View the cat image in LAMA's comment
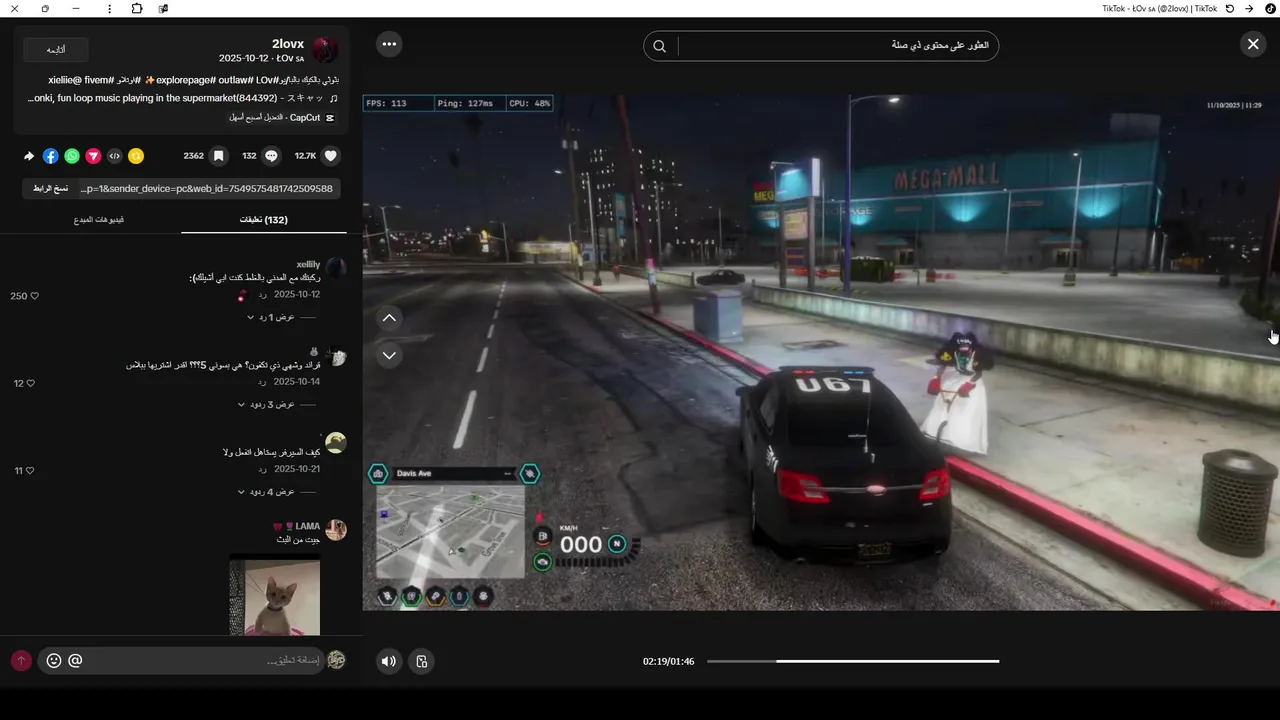Screen dimensions: 1280x720 click(275, 597)
